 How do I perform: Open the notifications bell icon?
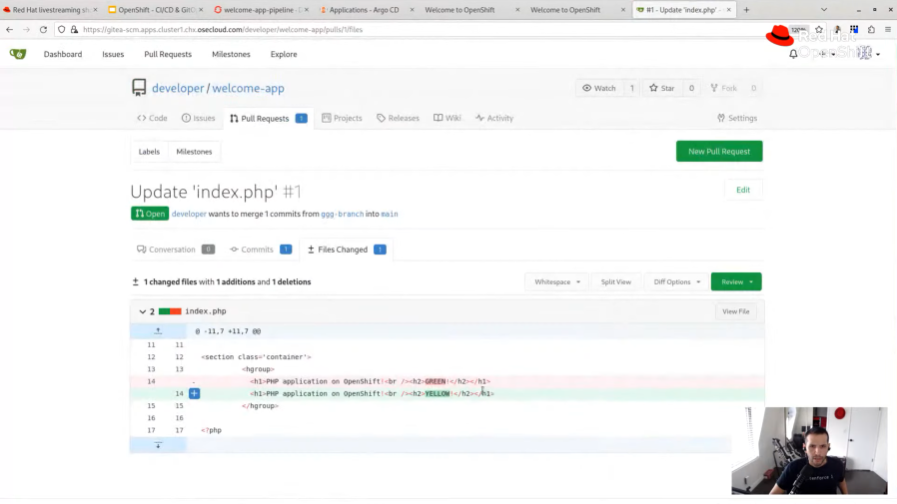pyautogui.click(x=793, y=54)
